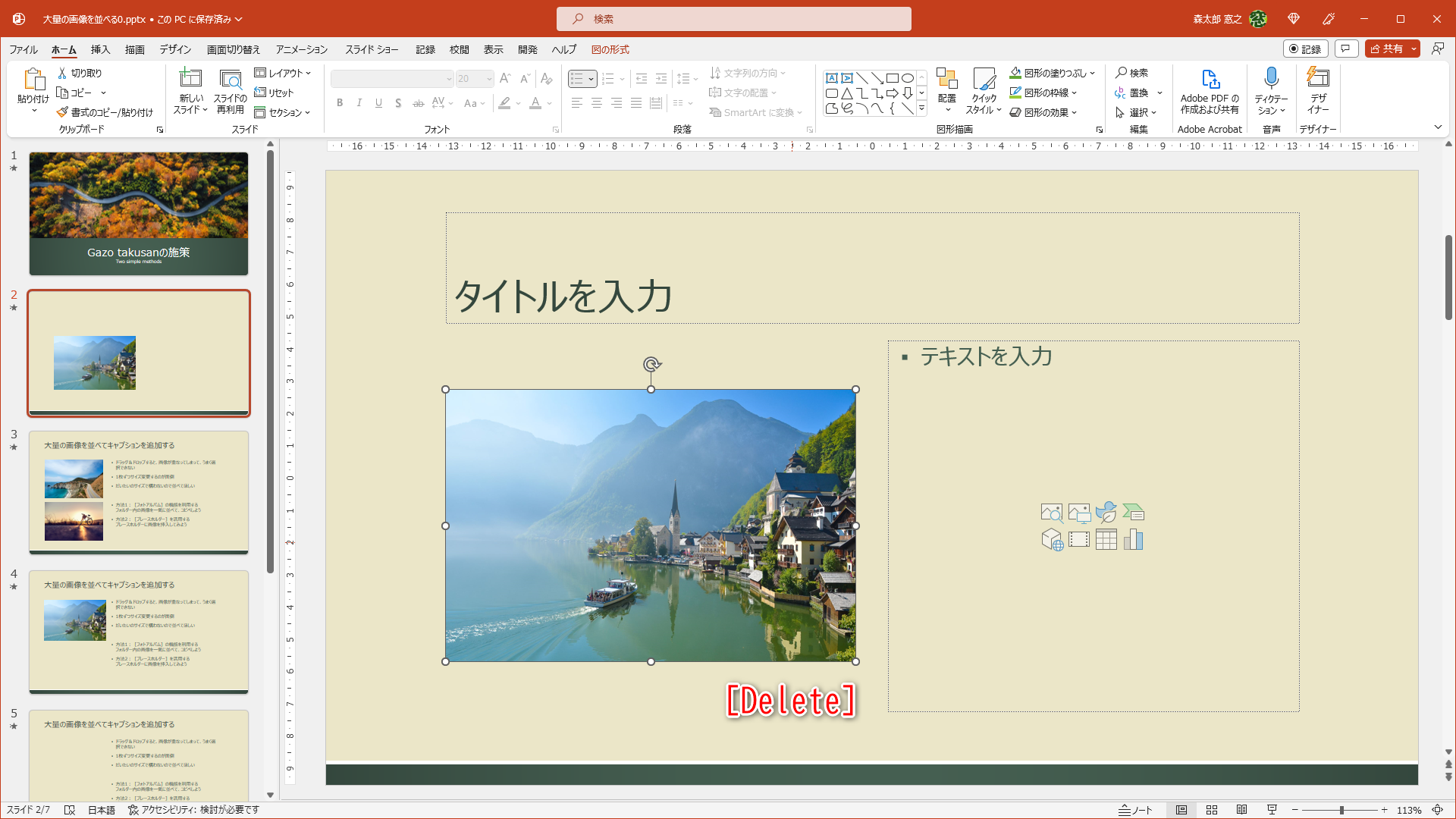The width and height of the screenshot is (1456, 819).
Task: Insert a chart via the placeholder chart icon
Action: pos(1134,539)
